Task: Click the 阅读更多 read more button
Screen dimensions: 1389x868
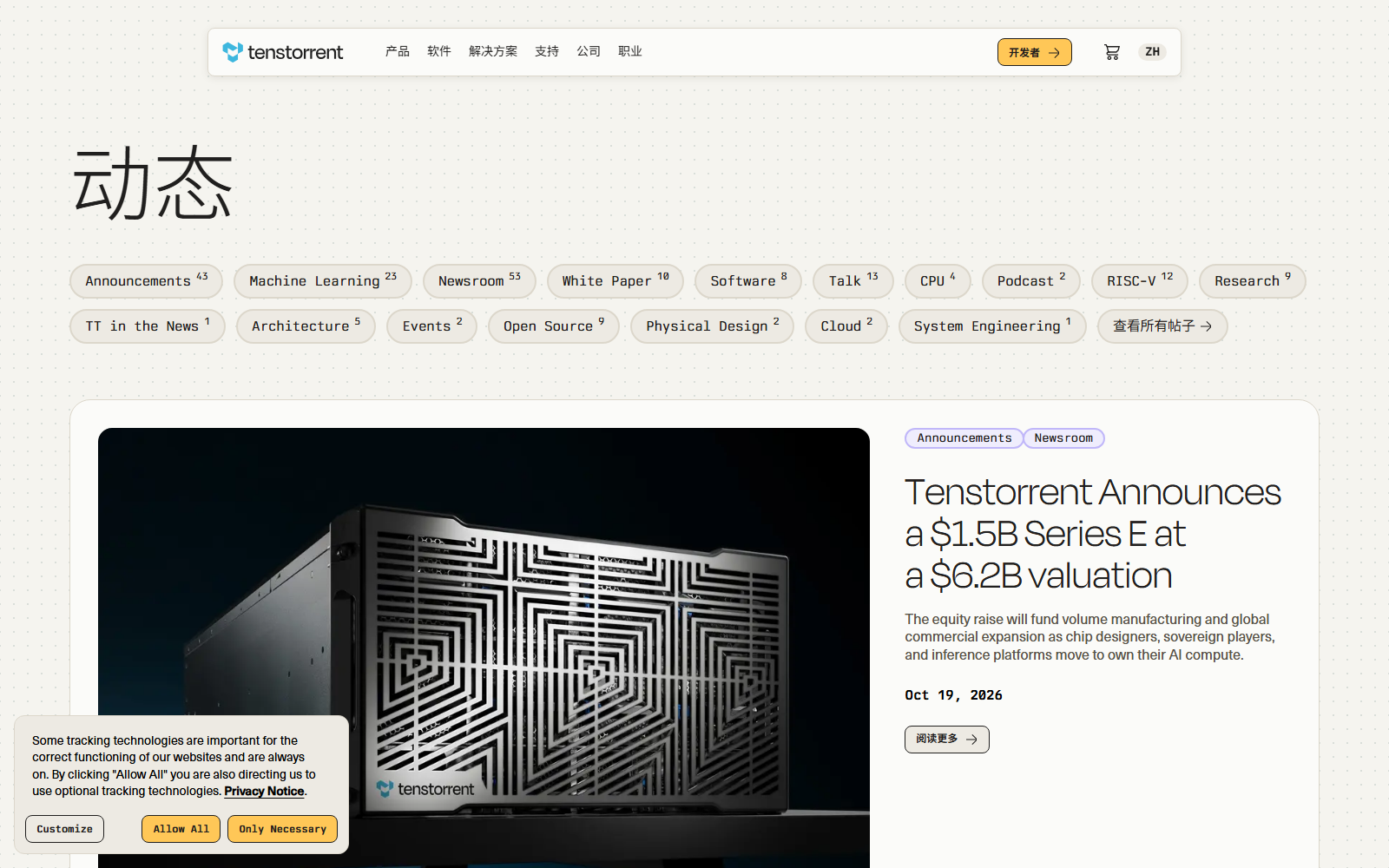Action: 946,740
